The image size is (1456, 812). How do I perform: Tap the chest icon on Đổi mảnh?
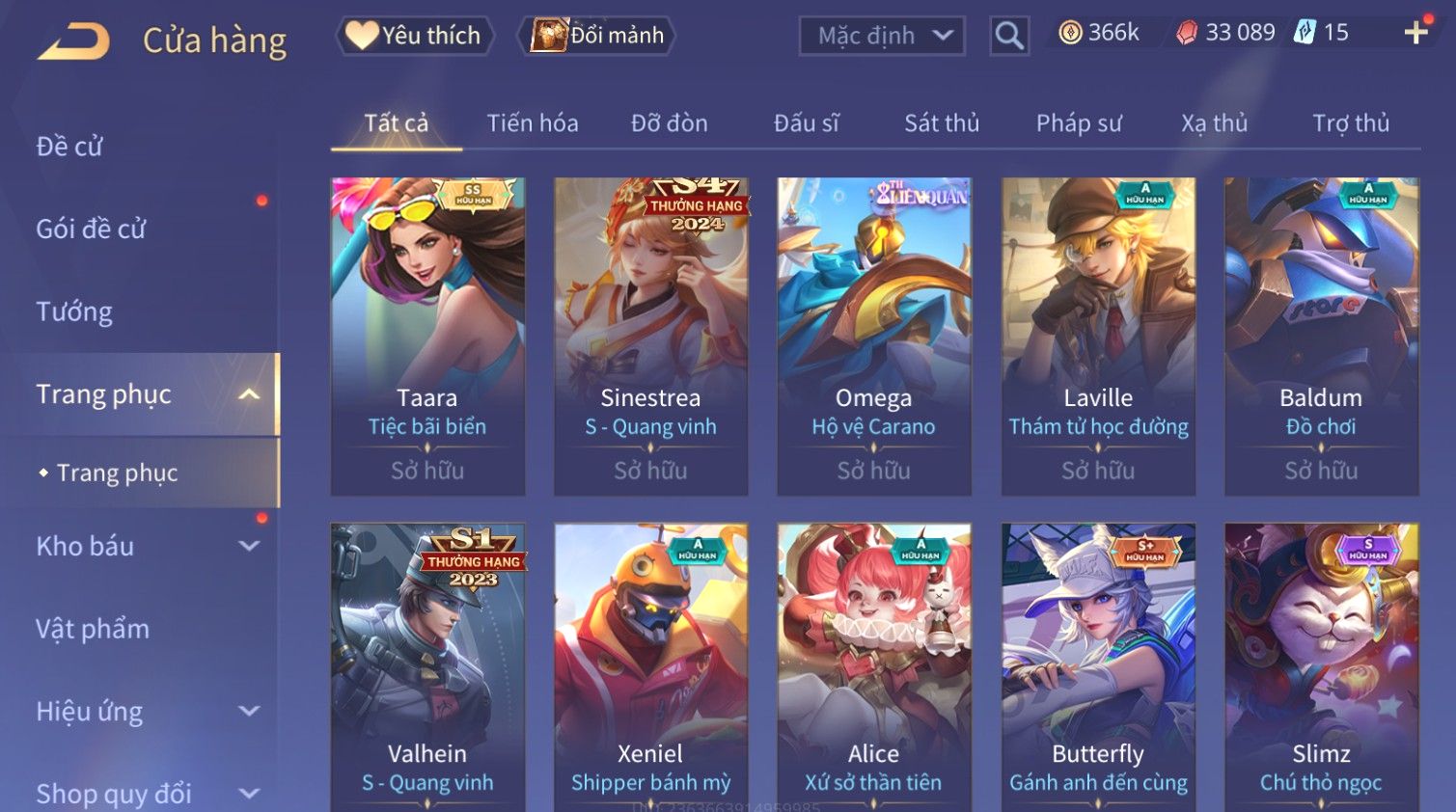[549, 36]
